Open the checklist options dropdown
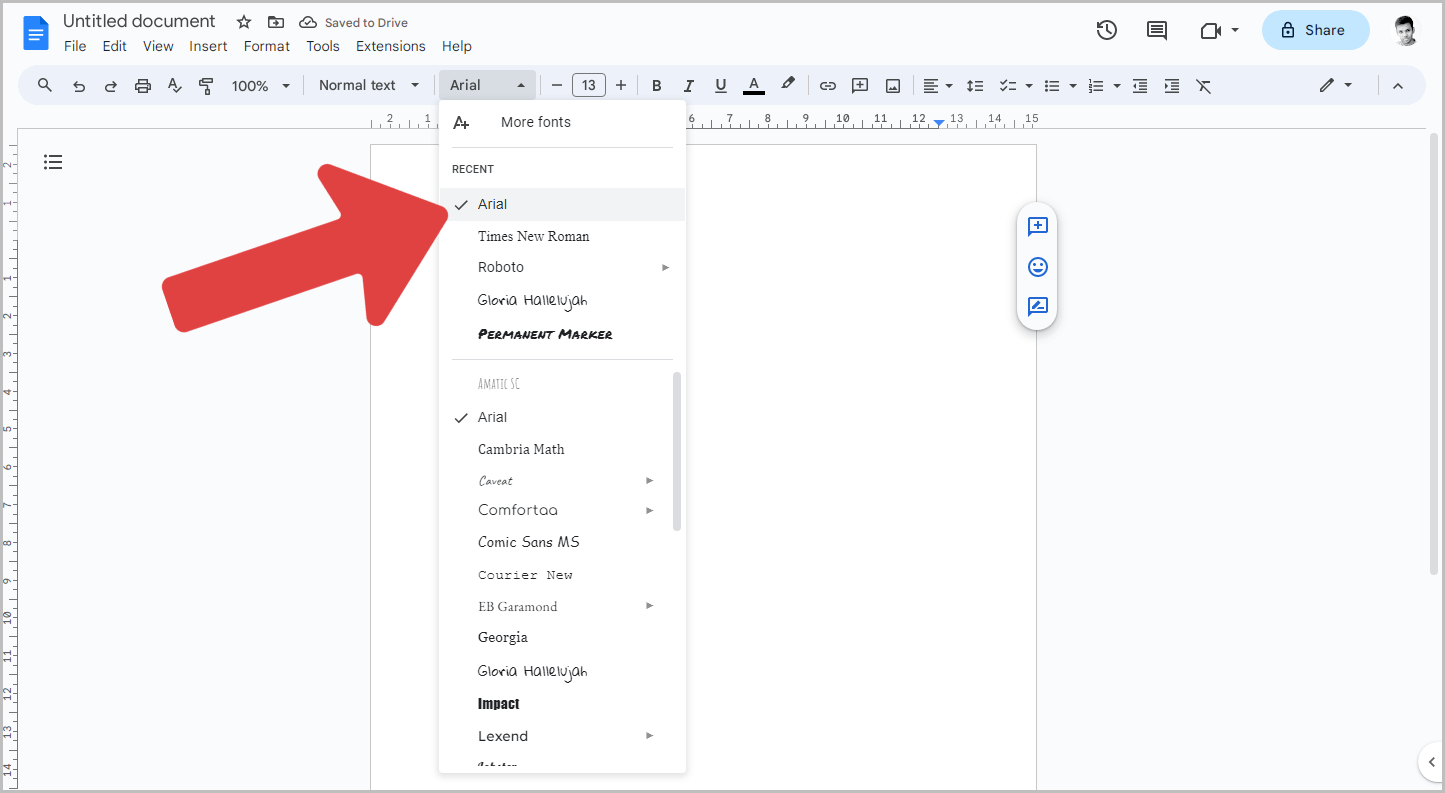1445x793 pixels. point(1016,86)
